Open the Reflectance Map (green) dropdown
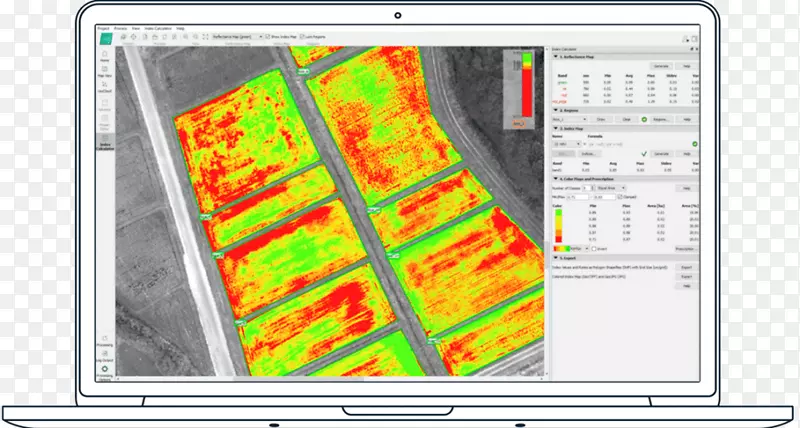 [237, 37]
